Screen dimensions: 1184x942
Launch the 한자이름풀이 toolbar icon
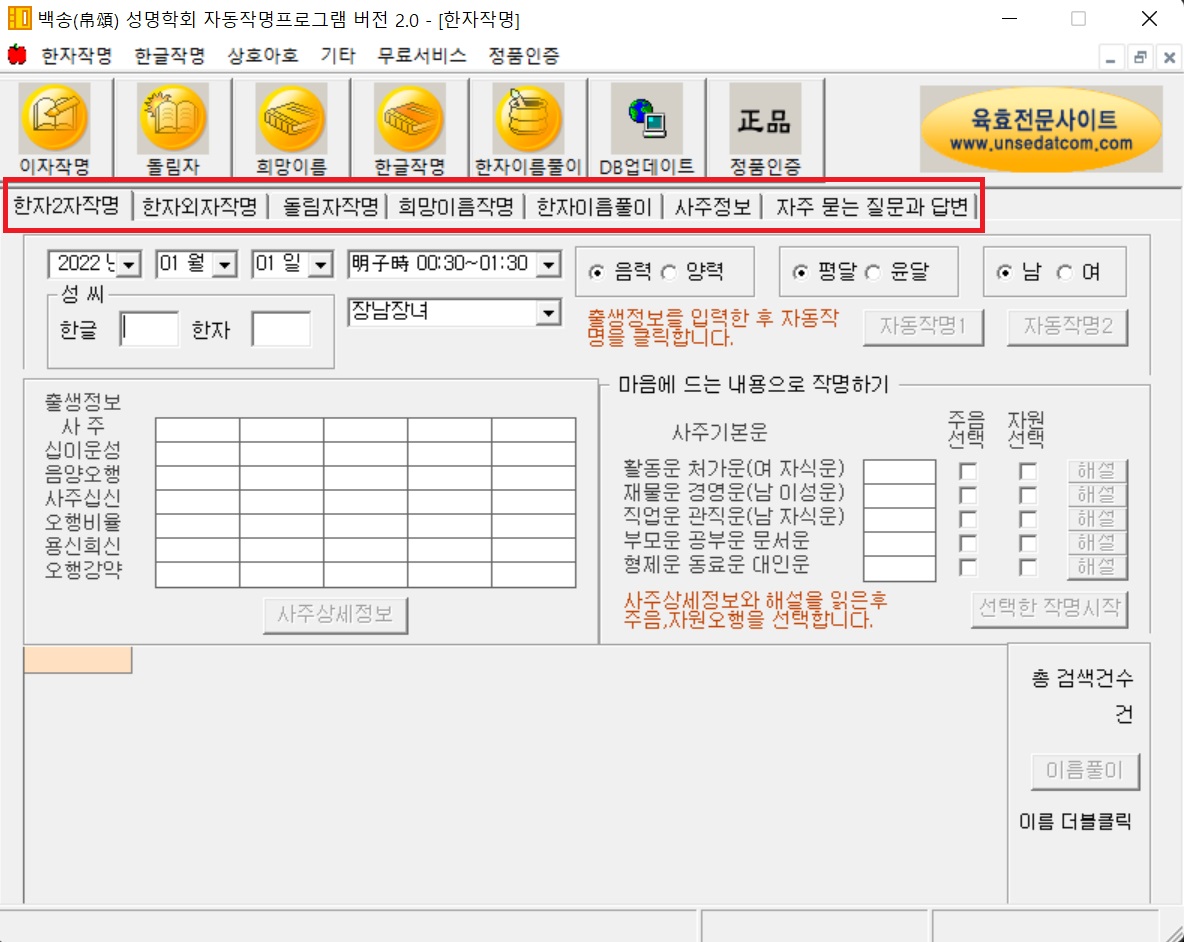click(528, 128)
